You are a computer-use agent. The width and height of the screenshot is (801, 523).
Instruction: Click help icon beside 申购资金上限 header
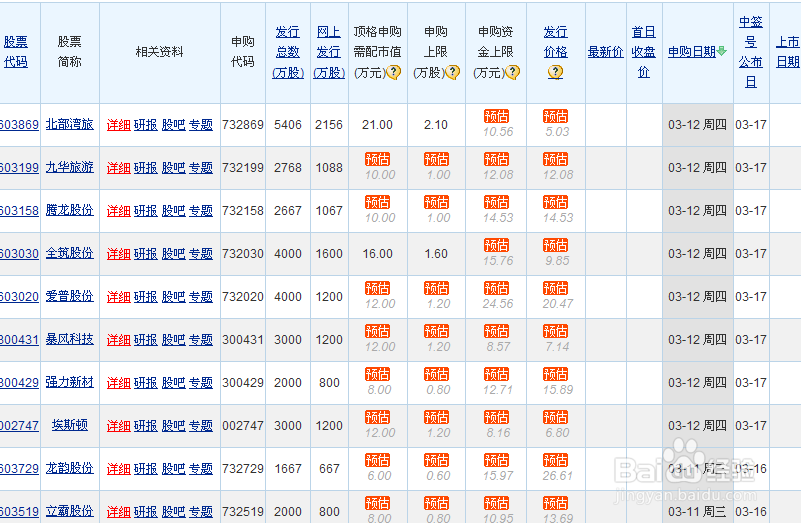tap(512, 73)
